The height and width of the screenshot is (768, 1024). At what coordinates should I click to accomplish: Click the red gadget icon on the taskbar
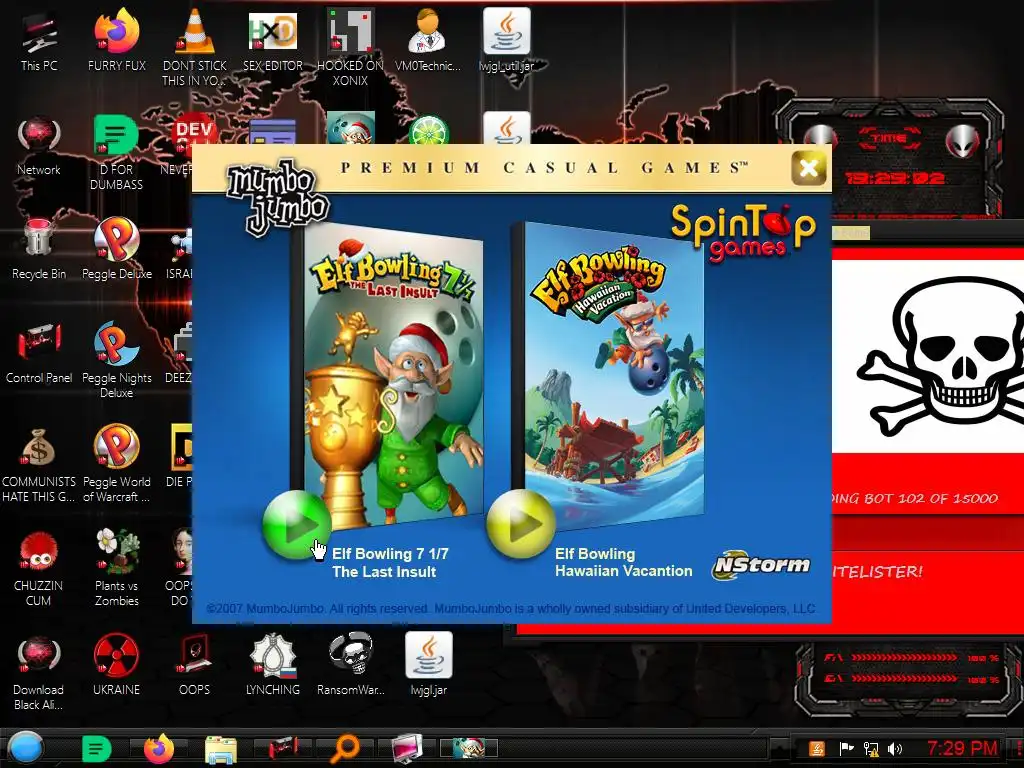(283, 748)
